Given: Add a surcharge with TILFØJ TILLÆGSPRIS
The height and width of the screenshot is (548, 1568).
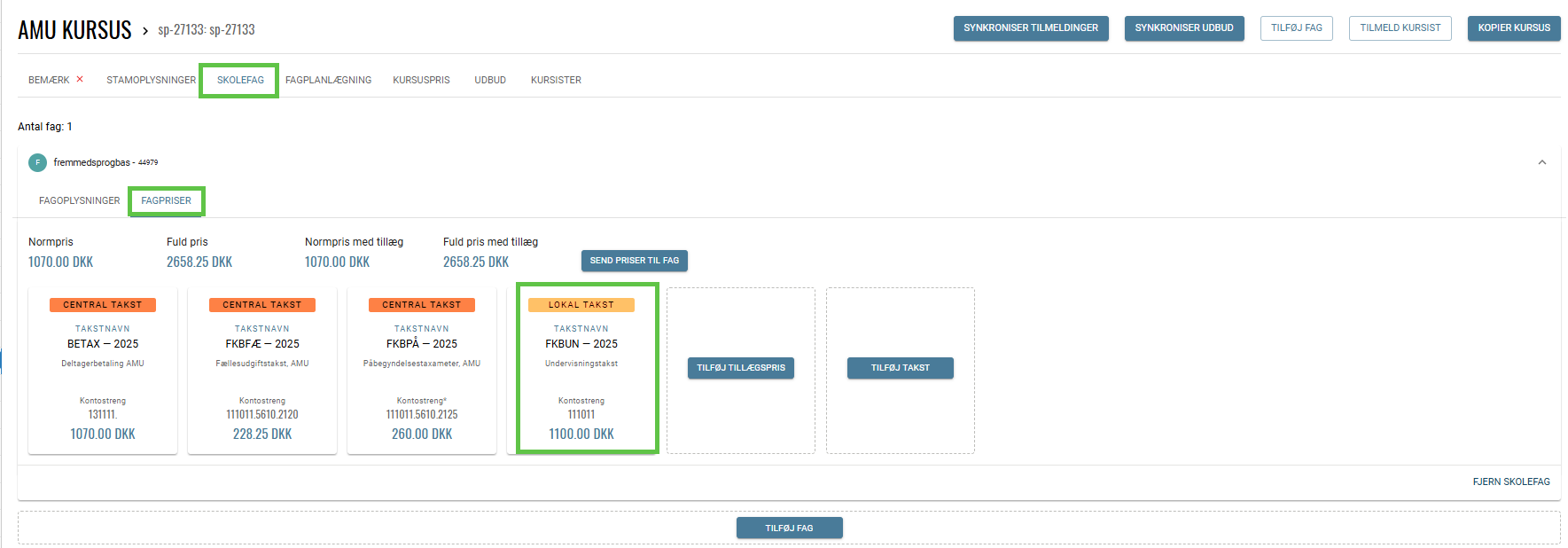Looking at the screenshot, I should coord(740,368).
